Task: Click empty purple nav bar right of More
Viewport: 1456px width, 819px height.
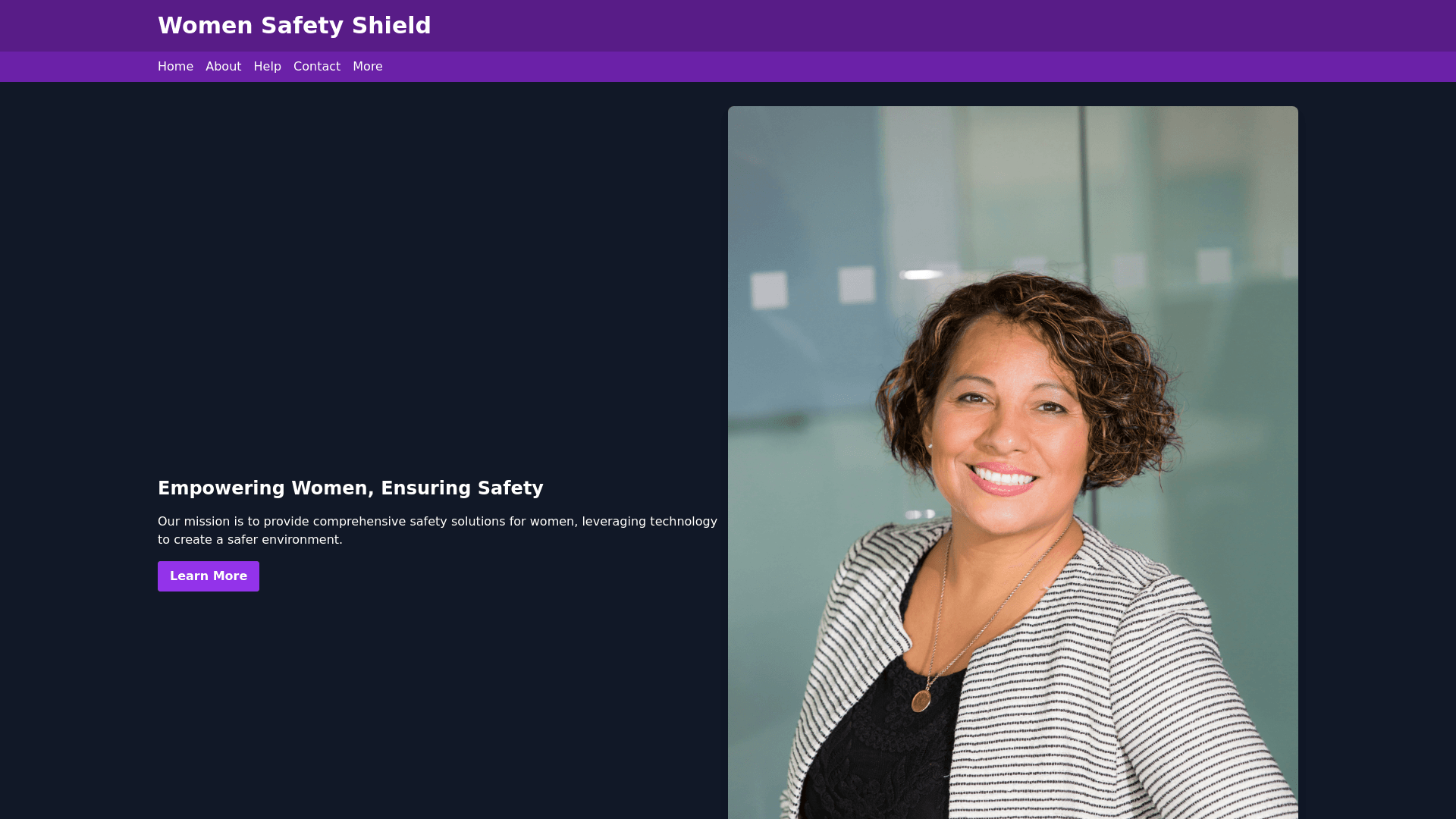Action: pos(910,67)
